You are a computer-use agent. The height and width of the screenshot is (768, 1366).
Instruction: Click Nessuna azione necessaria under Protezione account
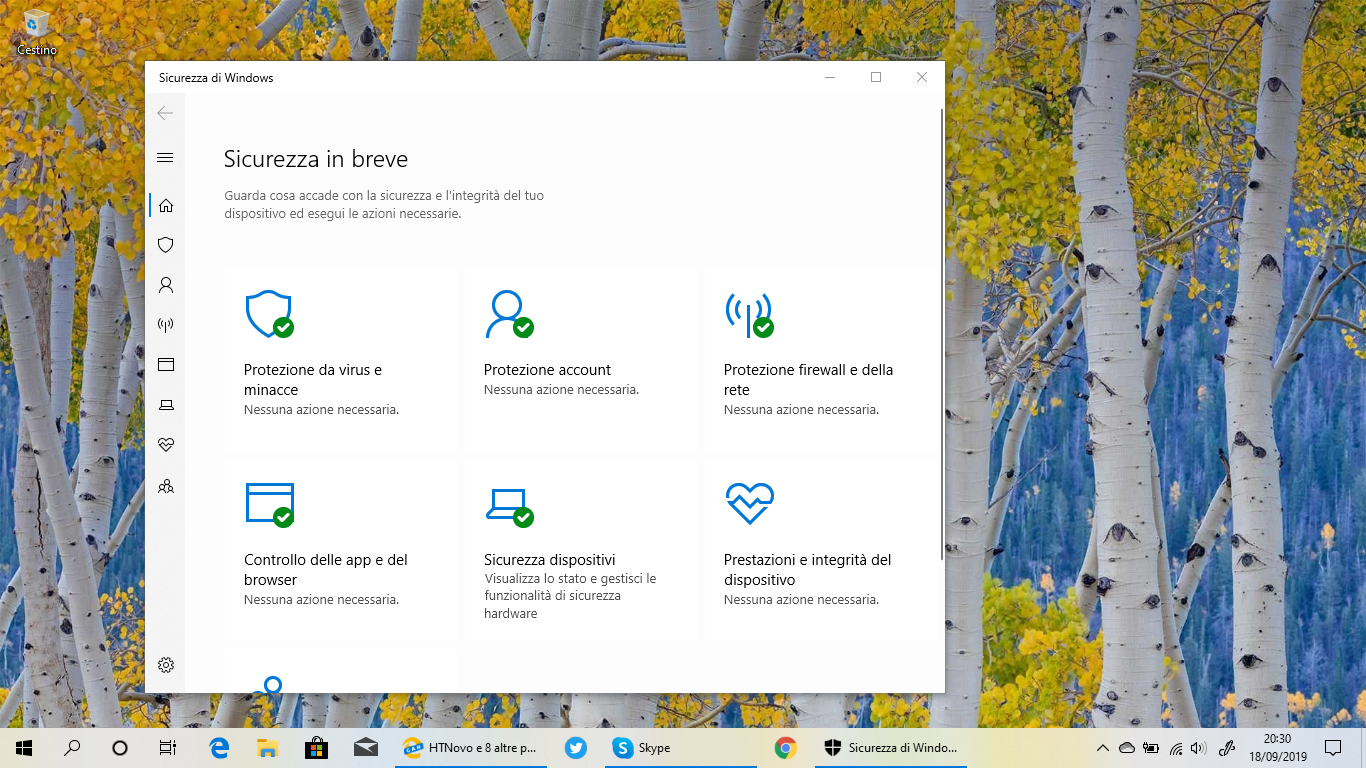click(x=561, y=390)
